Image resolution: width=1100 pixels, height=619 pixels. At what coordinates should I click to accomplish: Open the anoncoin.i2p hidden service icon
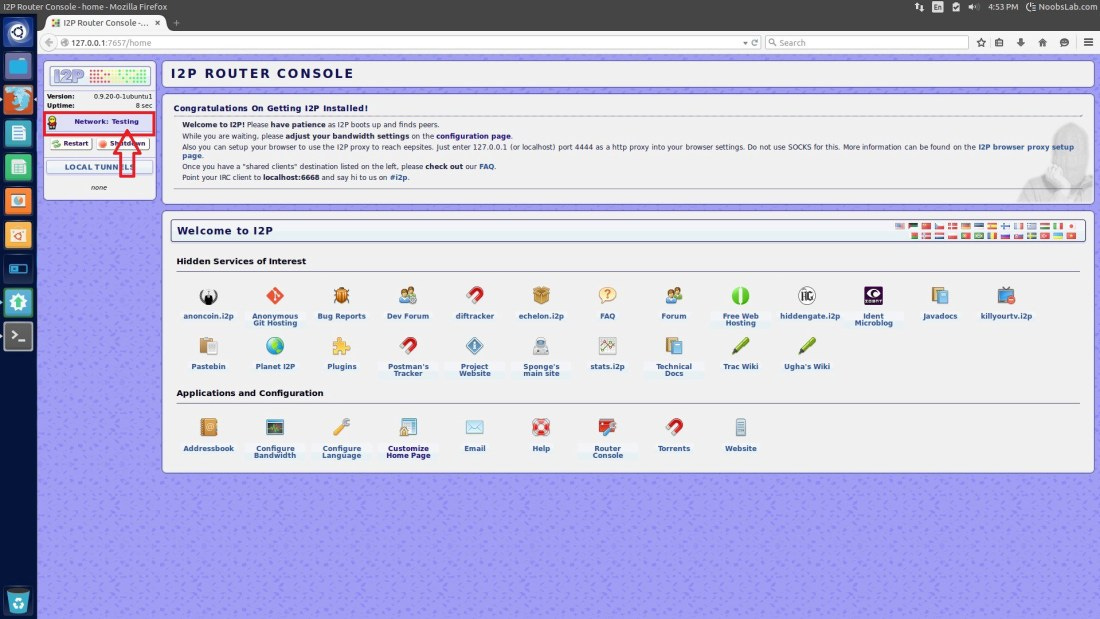[208, 296]
